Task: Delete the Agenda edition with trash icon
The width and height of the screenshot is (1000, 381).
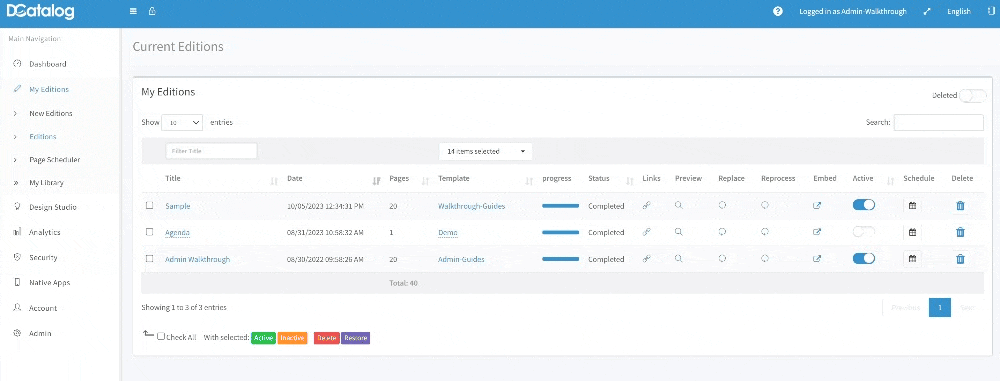Action: 960,232
